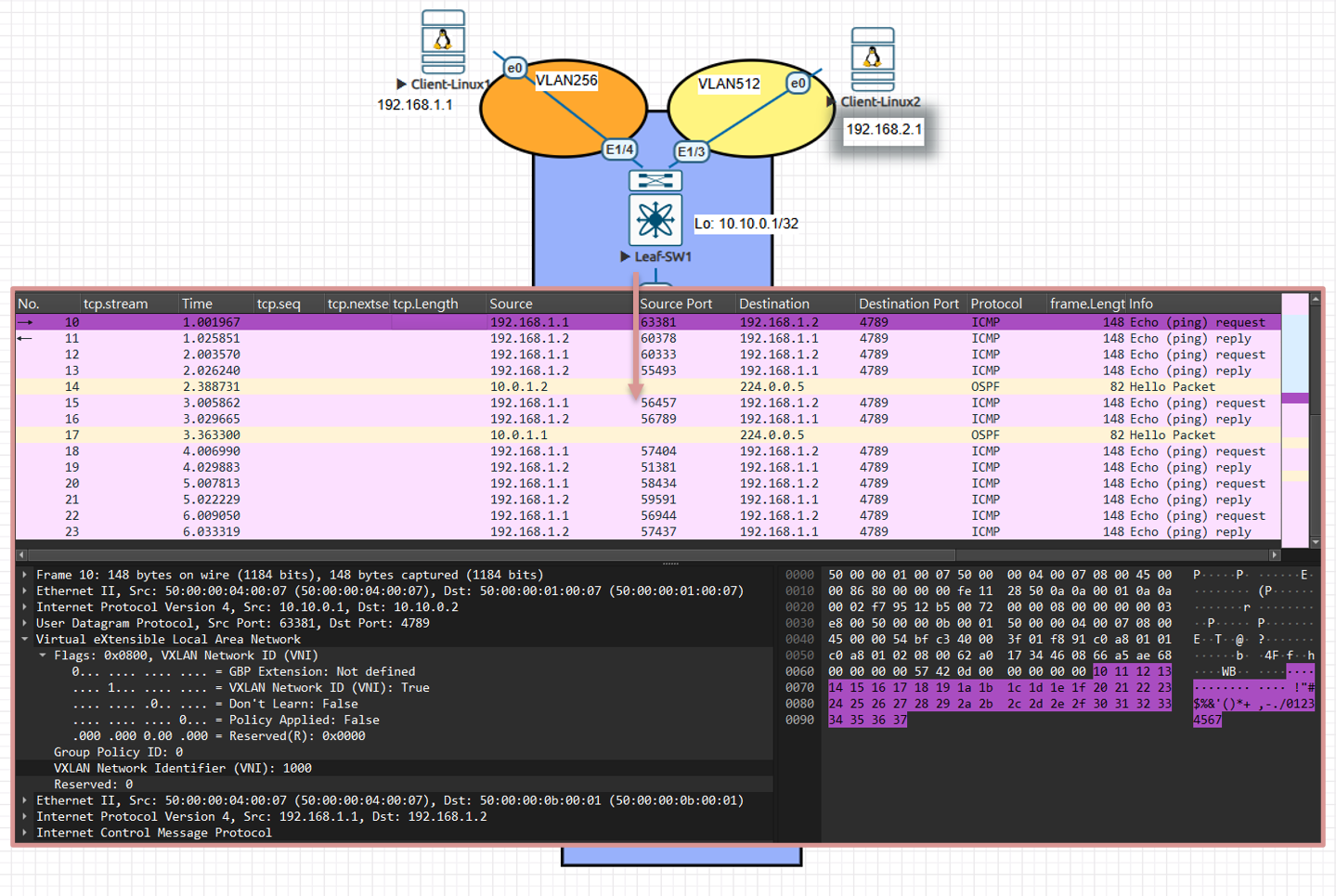This screenshot has width=1336, height=896.
Task: Sort packets by the Time column header
Action: pyautogui.click(x=197, y=304)
